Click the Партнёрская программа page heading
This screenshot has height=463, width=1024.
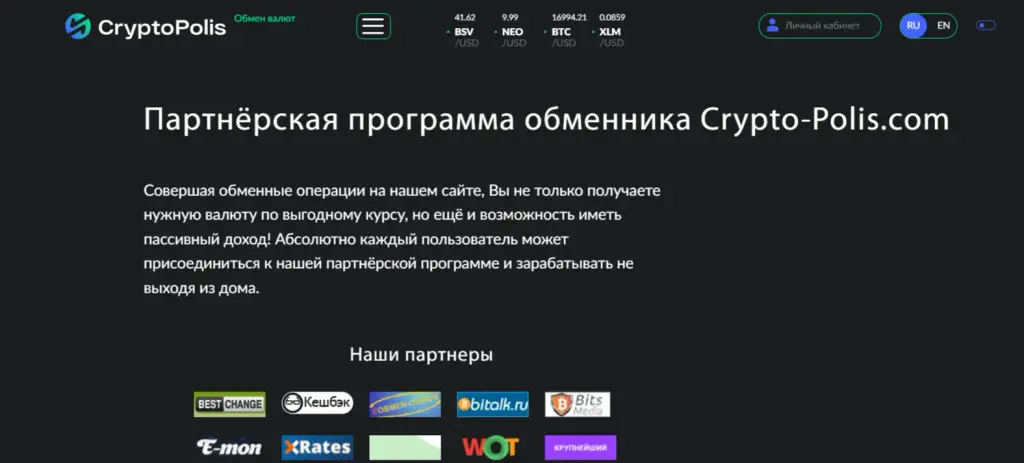pos(546,120)
